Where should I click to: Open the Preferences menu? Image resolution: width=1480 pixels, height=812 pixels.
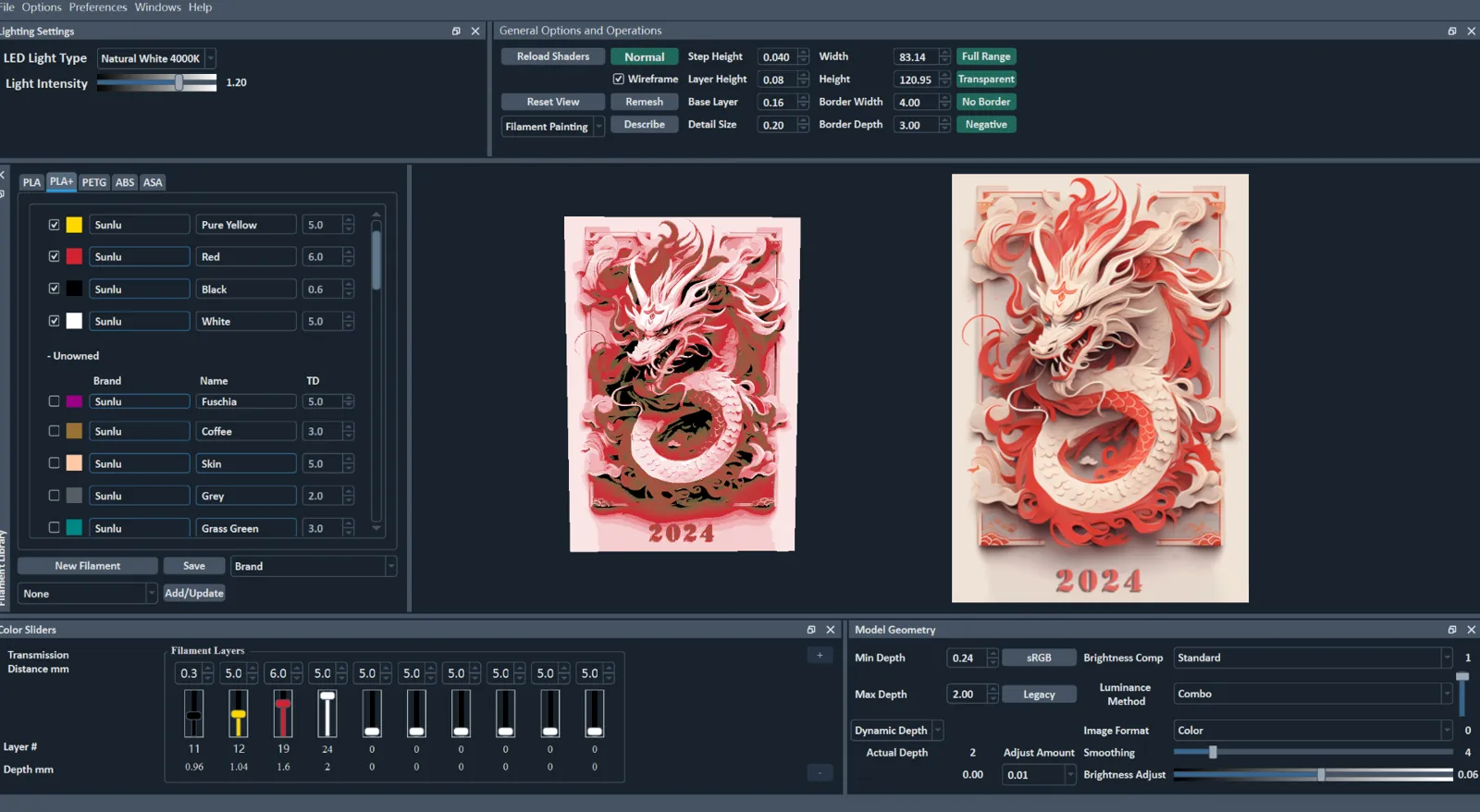pyautogui.click(x=98, y=7)
